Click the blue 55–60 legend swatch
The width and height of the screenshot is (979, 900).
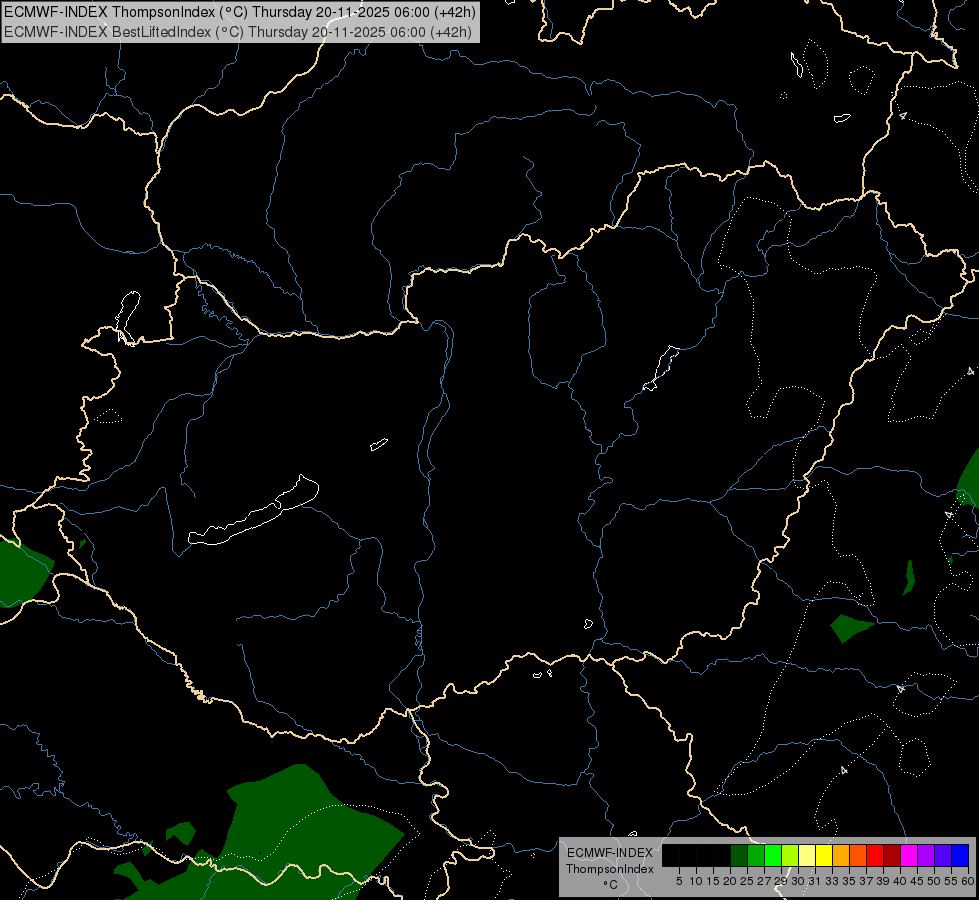pos(960,855)
